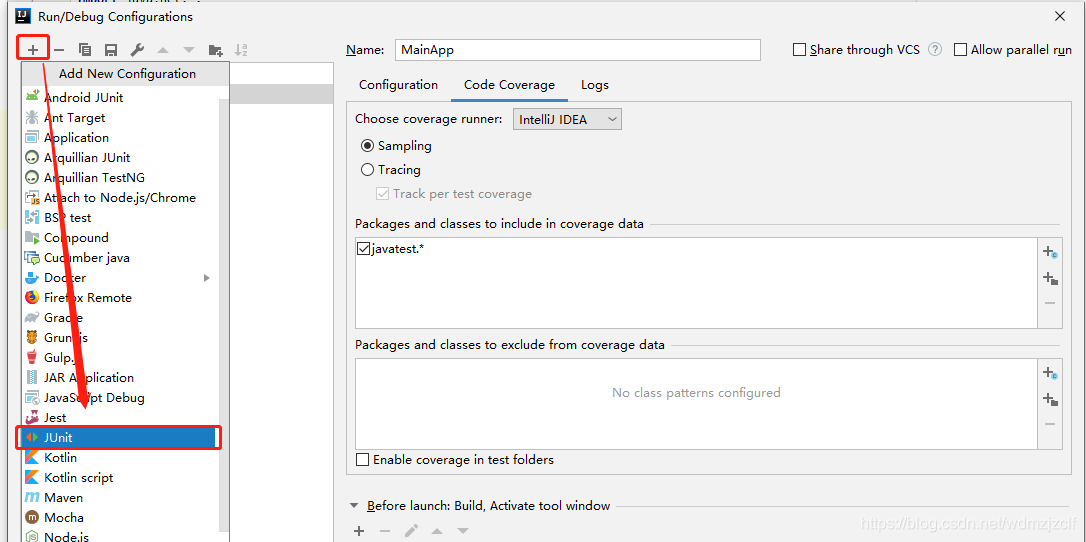The height and width of the screenshot is (542, 1086).
Task: Close the Run/Debug Configurations dialog
Action: point(1059,16)
